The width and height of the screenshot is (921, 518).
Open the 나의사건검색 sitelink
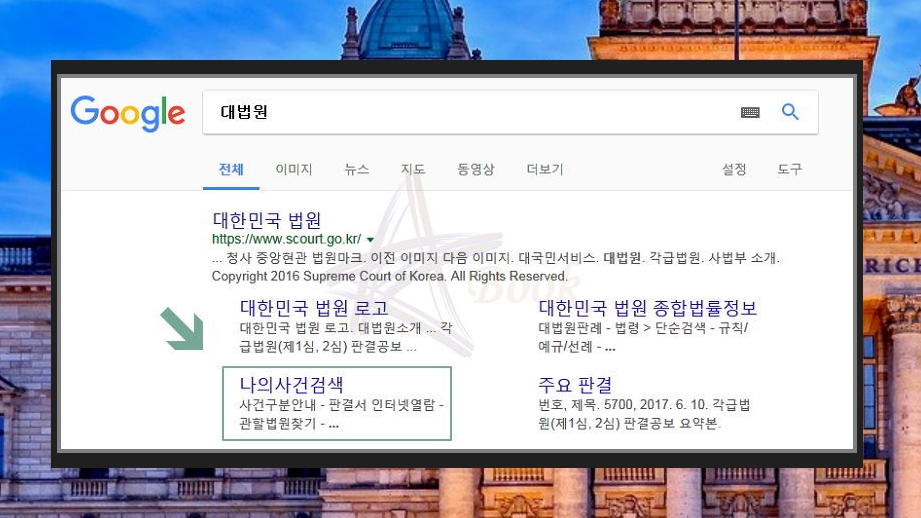pos(291,385)
